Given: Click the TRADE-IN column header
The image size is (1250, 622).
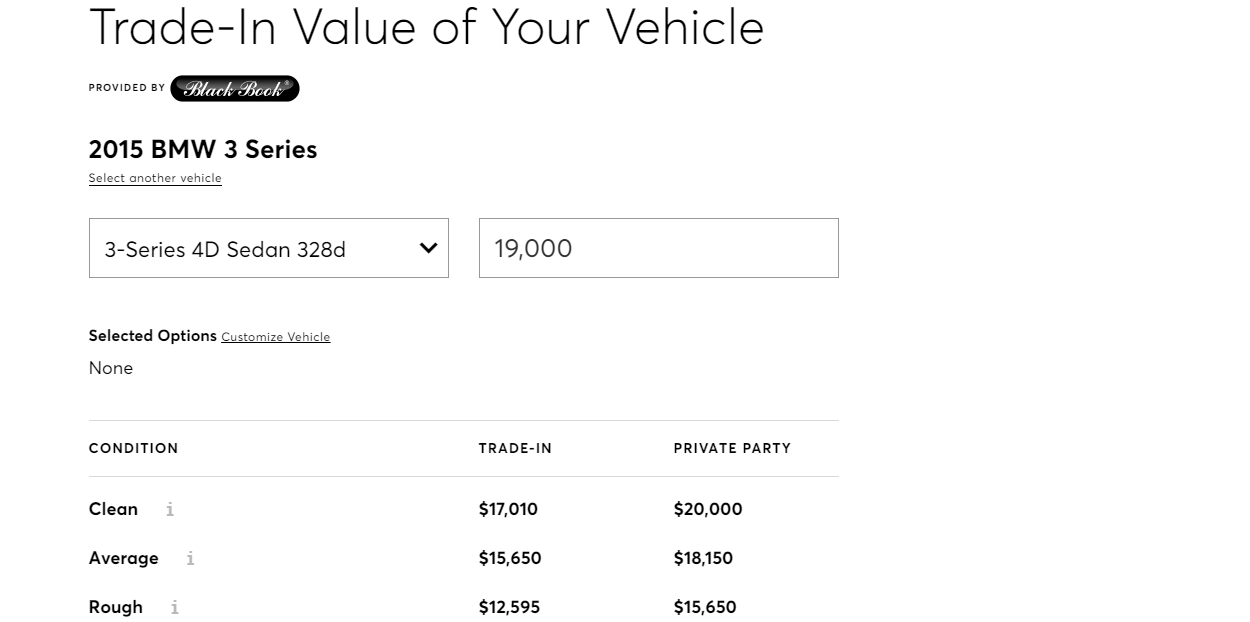Looking at the screenshot, I should 515,448.
